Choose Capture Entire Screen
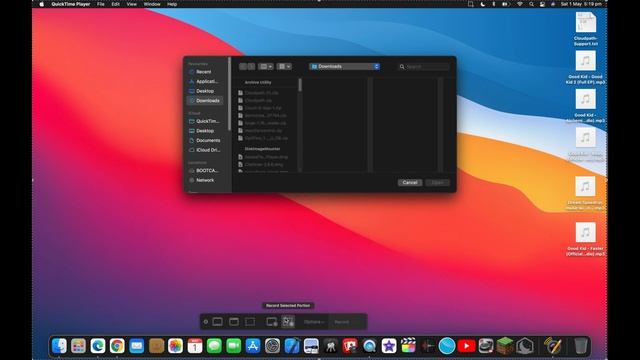Screen dimensions: 640x360 (218, 322)
